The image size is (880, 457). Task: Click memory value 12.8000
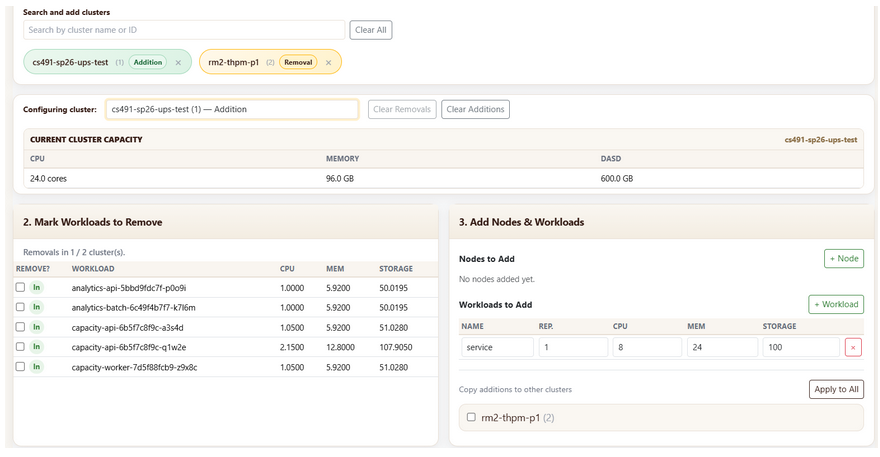pos(340,348)
